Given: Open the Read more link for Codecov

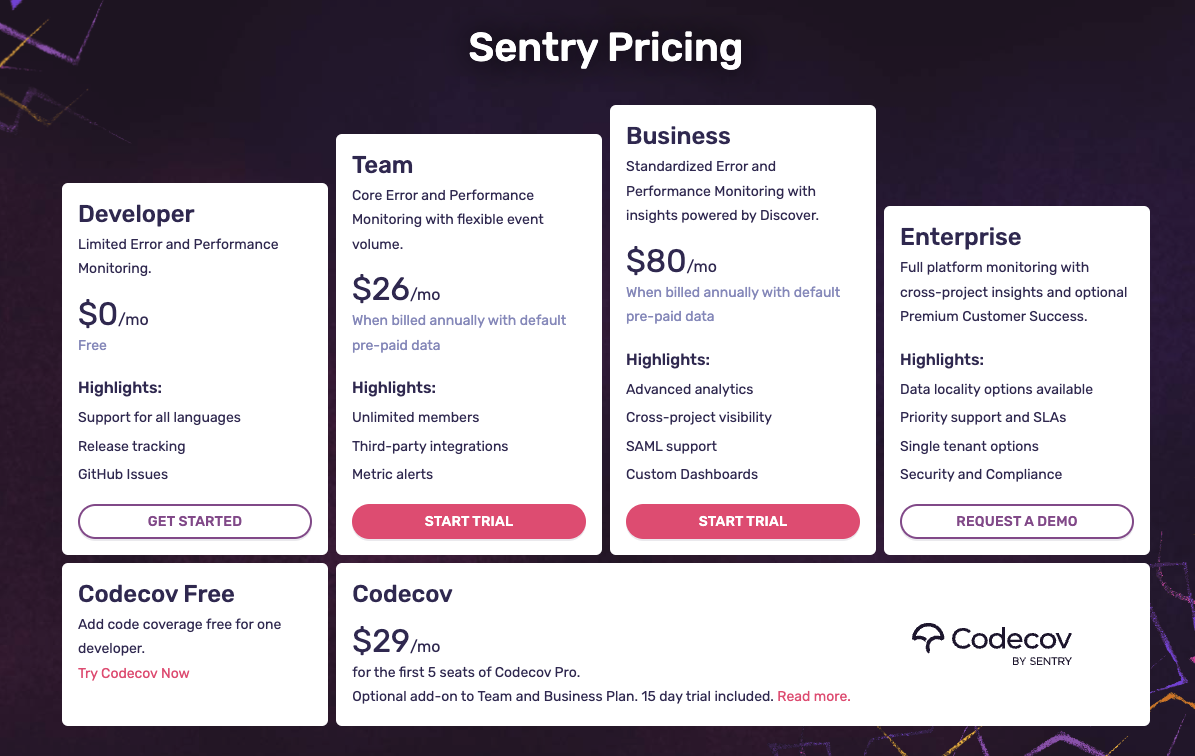Looking at the screenshot, I should pyautogui.click(x=813, y=695).
